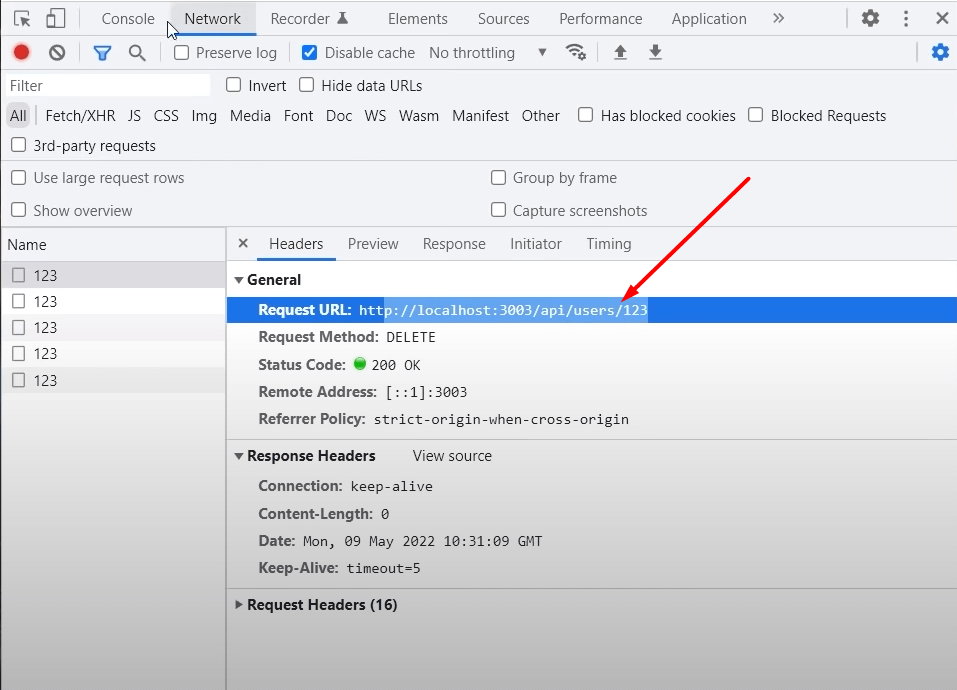Click the export HAR download icon
Image resolution: width=957 pixels, height=690 pixels.
(x=655, y=53)
